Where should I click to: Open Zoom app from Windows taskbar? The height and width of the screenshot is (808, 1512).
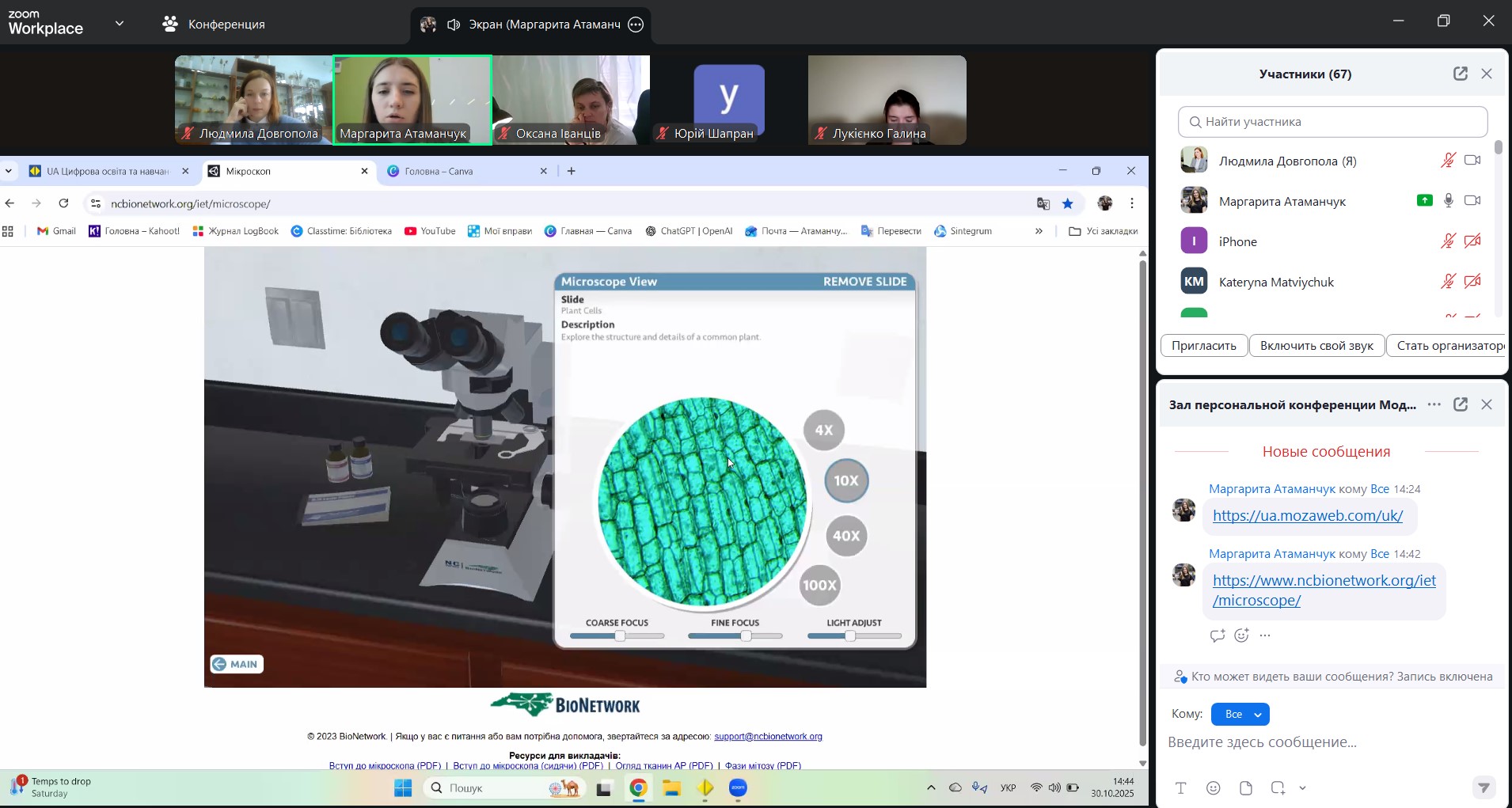[x=738, y=788]
